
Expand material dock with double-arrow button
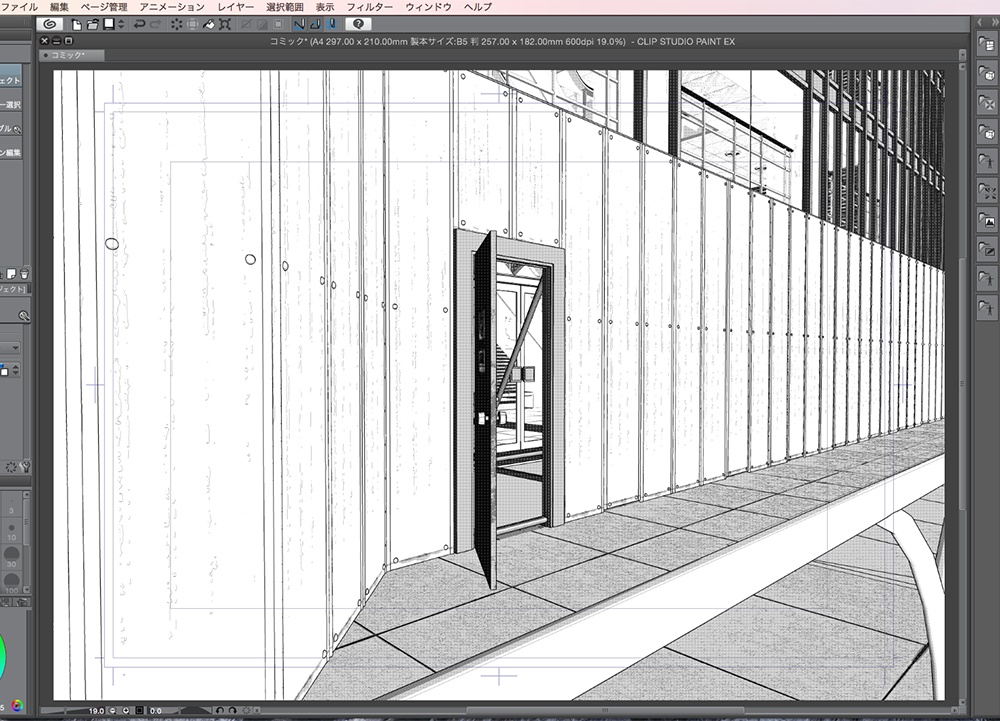pos(994,22)
